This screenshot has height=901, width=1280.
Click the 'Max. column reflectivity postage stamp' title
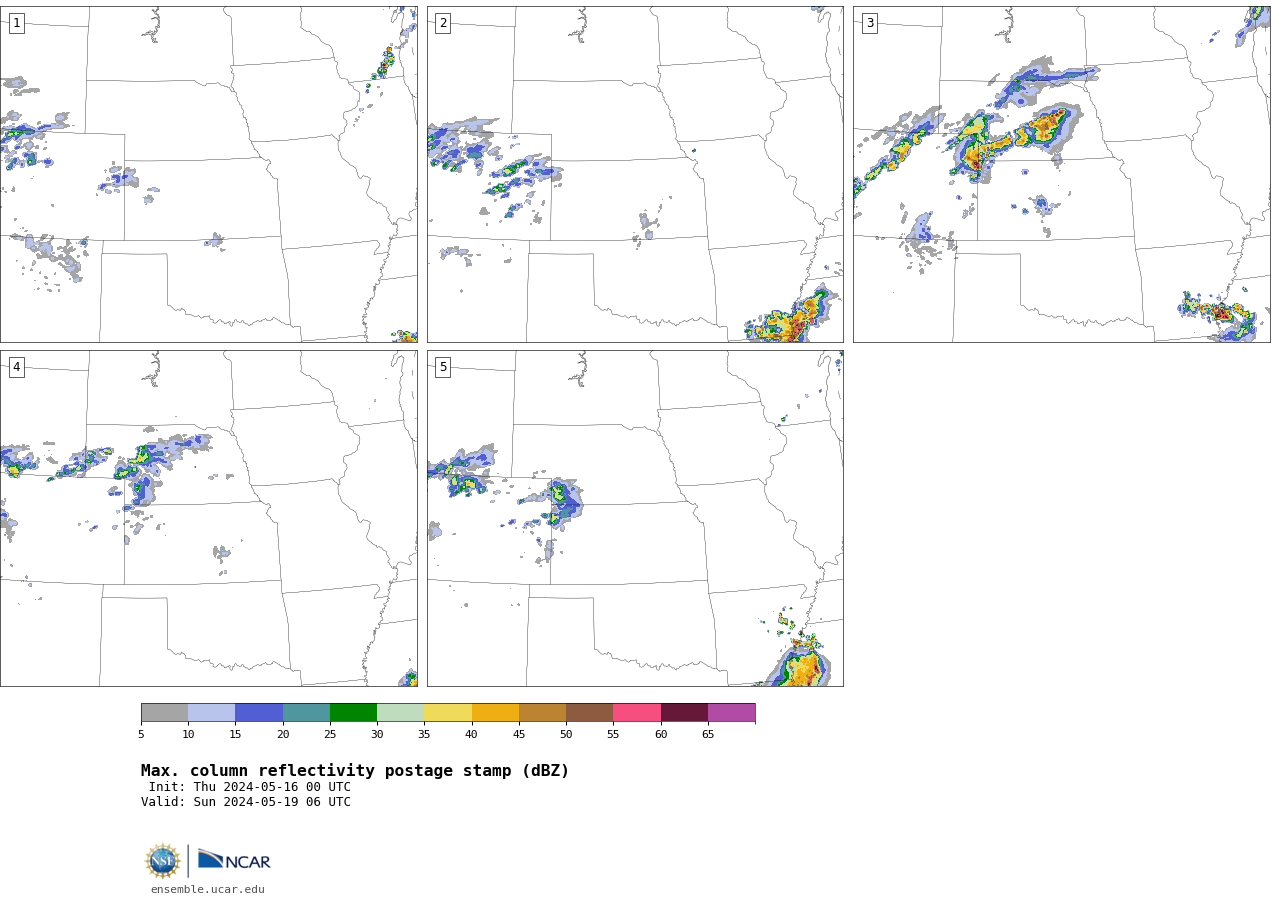pos(355,771)
